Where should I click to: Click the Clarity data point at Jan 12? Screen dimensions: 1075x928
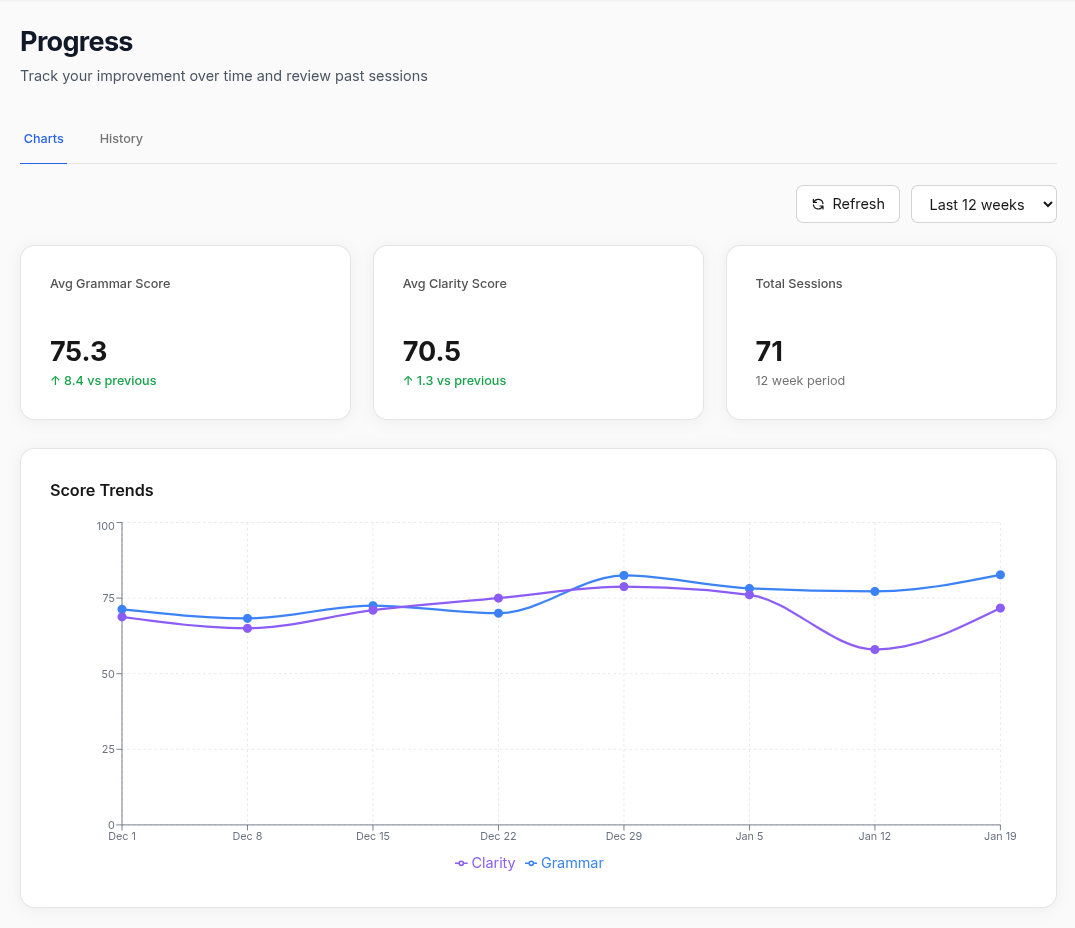875,650
